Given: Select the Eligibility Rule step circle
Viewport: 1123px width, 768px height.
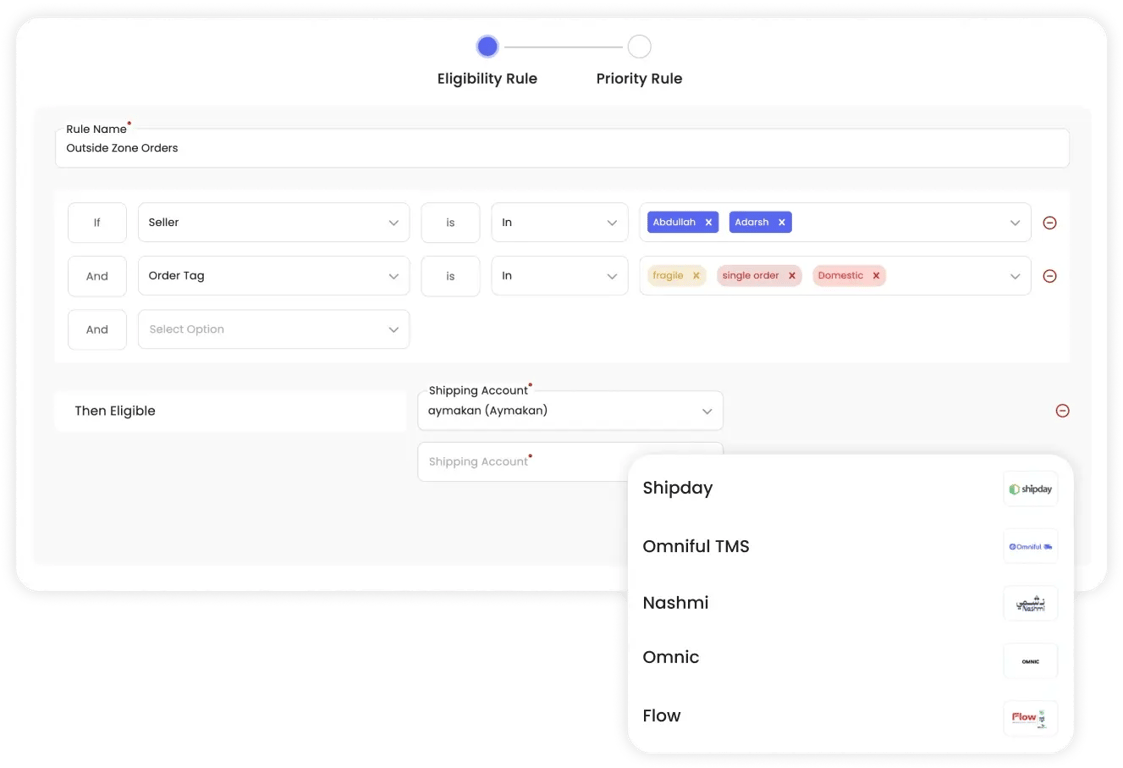Looking at the screenshot, I should (x=487, y=46).
